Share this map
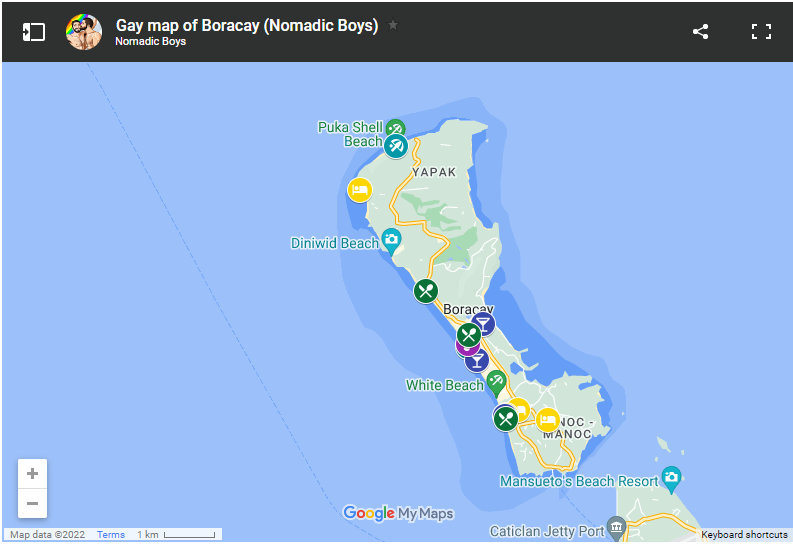Viewport: 793px width, 545px height. pos(700,31)
